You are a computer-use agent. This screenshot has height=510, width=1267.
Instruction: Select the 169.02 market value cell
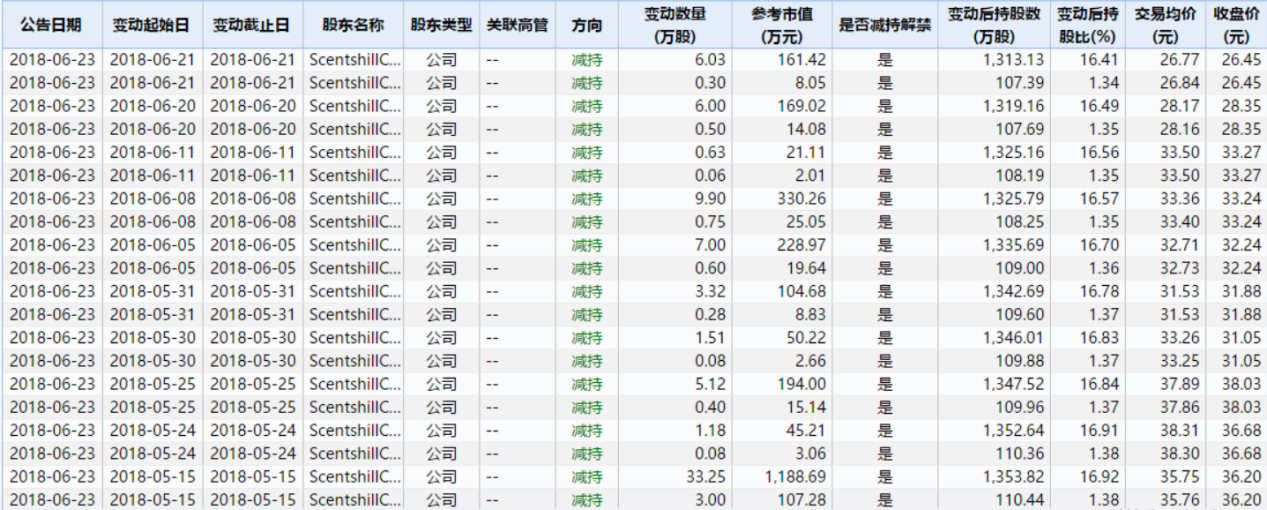pos(782,105)
